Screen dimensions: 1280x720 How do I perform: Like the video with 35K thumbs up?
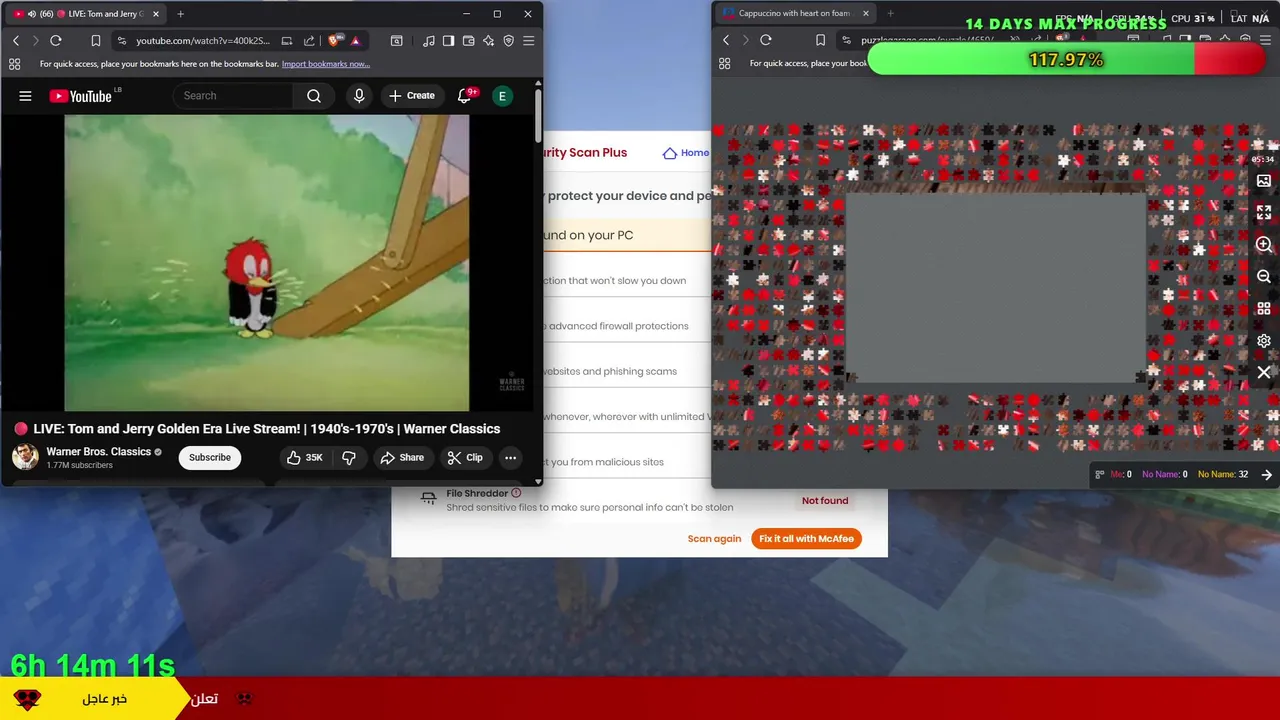(305, 458)
